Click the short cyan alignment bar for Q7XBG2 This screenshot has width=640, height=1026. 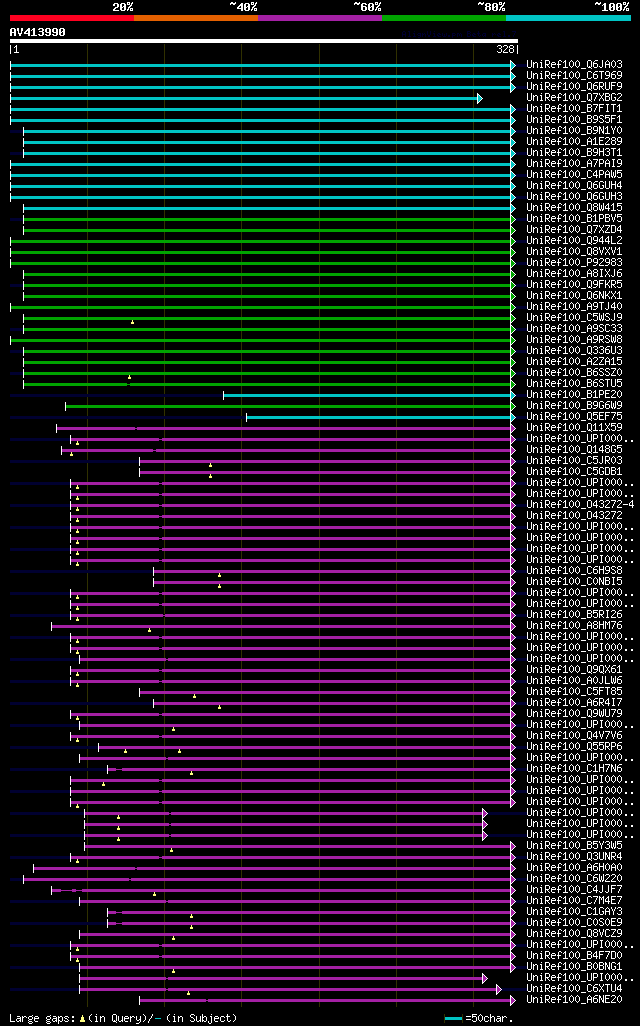click(246, 98)
